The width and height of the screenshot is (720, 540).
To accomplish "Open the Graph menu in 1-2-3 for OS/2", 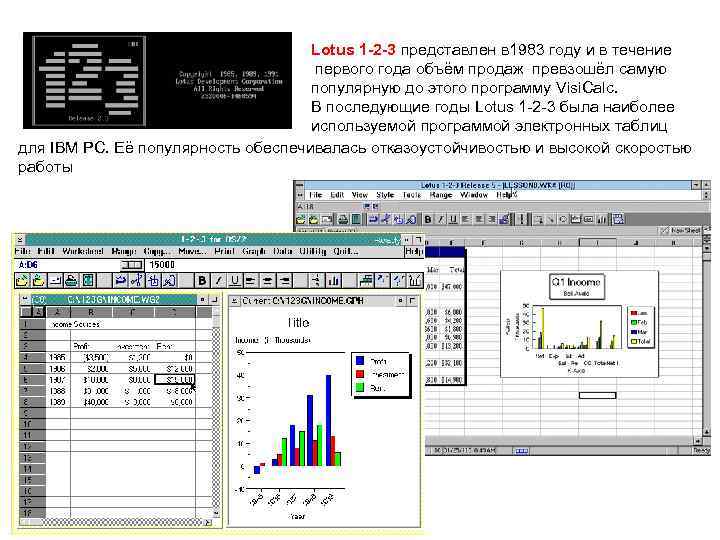I will pyautogui.click(x=254, y=251).
